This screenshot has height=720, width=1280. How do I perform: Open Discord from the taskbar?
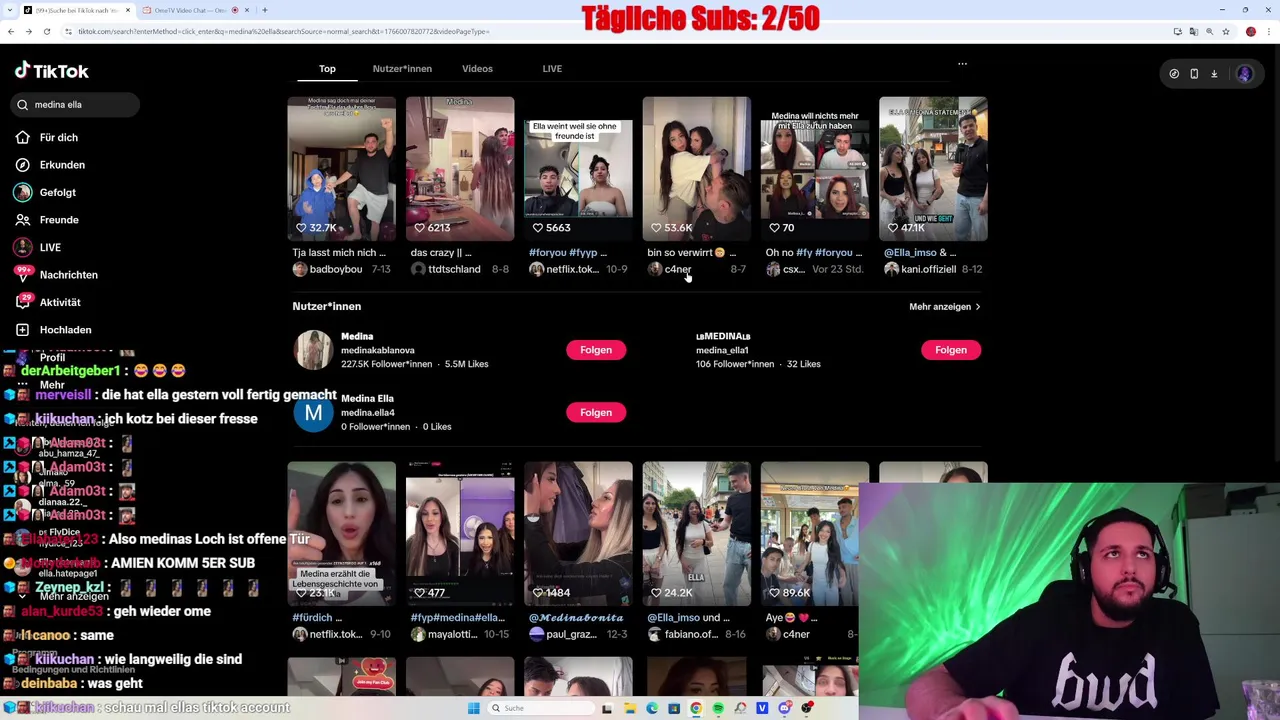(x=785, y=708)
